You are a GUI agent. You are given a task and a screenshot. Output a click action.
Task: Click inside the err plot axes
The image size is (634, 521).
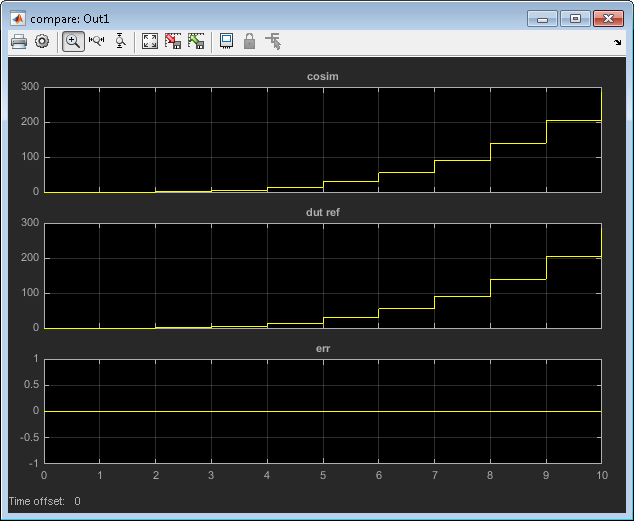[x=323, y=411]
